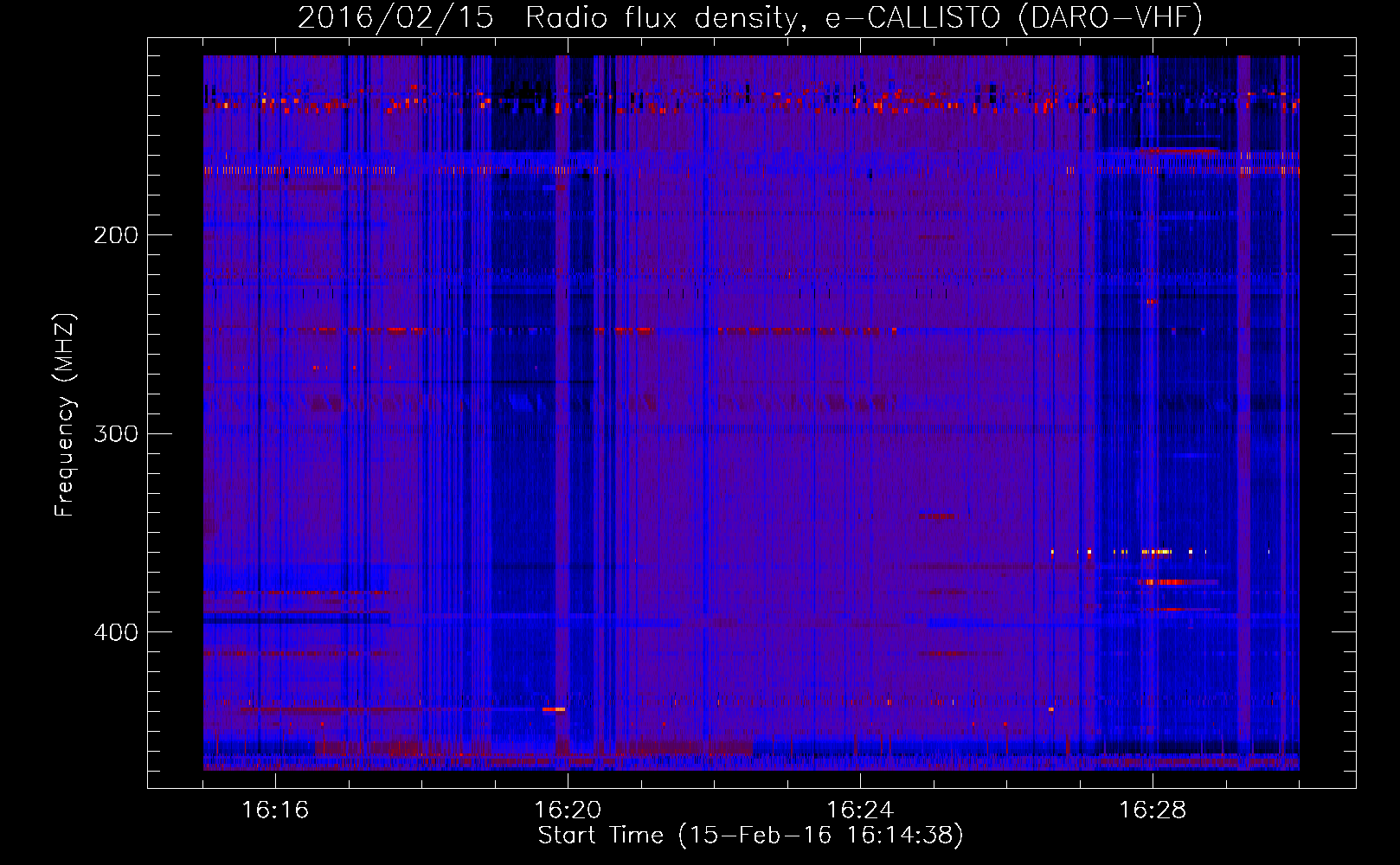Click the '16:16' time tick label
Screen dimensions: 1400x865
(275, 811)
